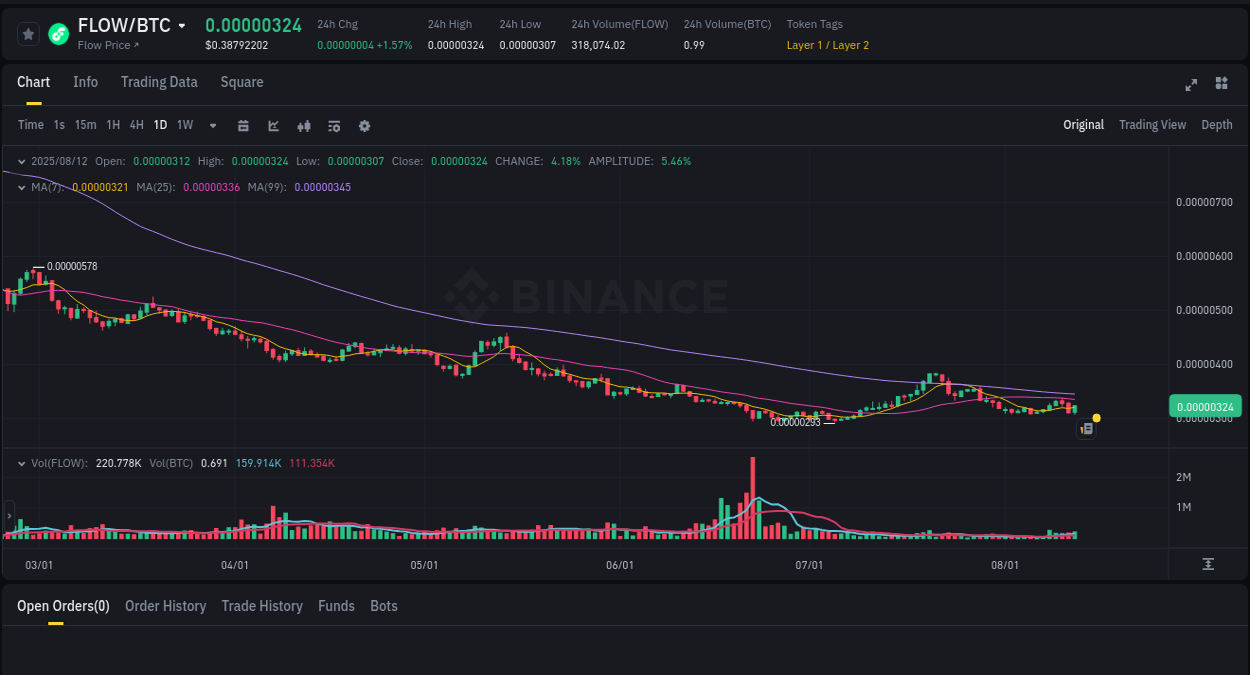Click the 03/01 date axis label
The width and height of the screenshot is (1250, 675).
pos(38,565)
